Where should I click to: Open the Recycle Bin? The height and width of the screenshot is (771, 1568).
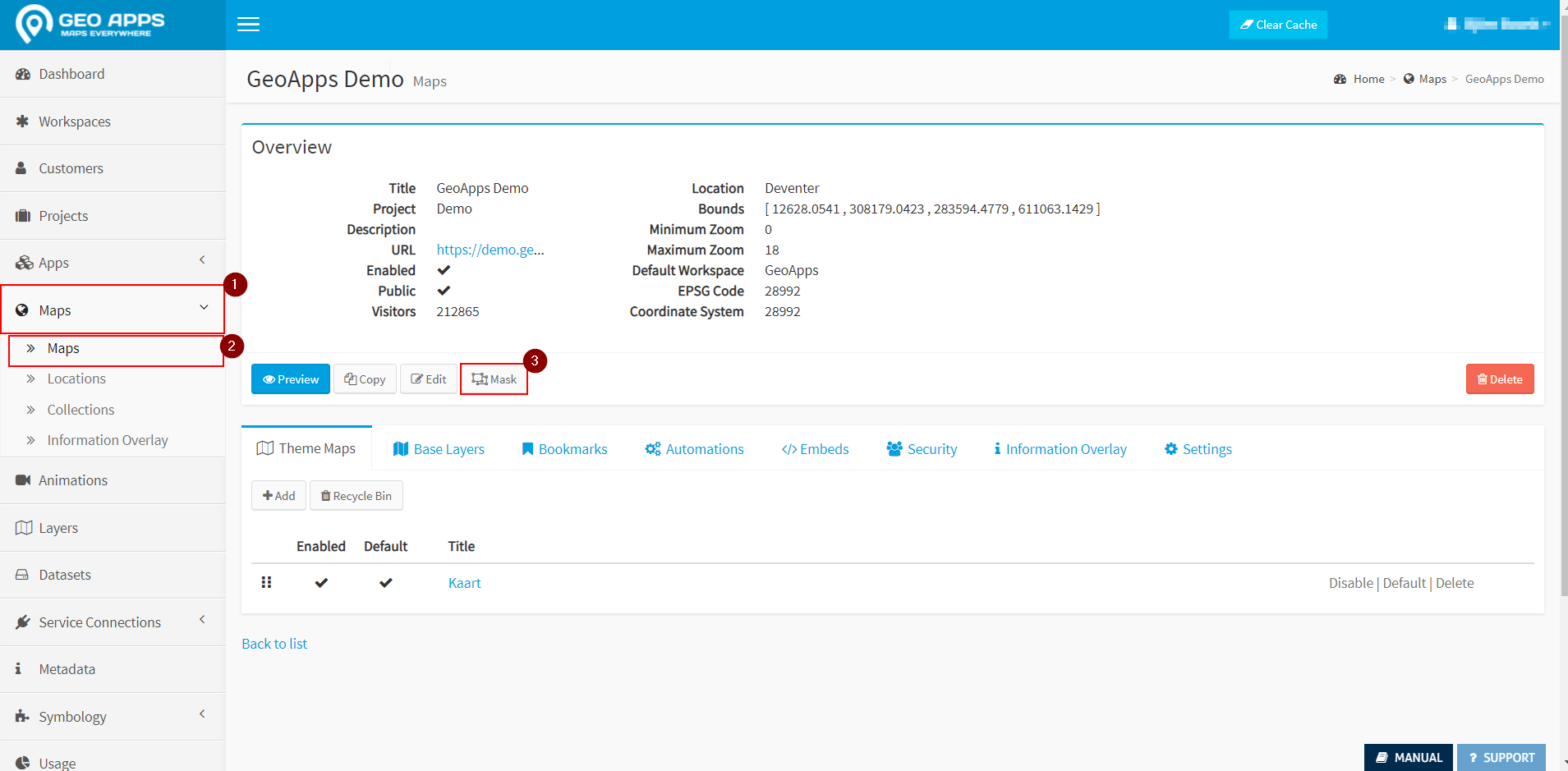point(356,496)
